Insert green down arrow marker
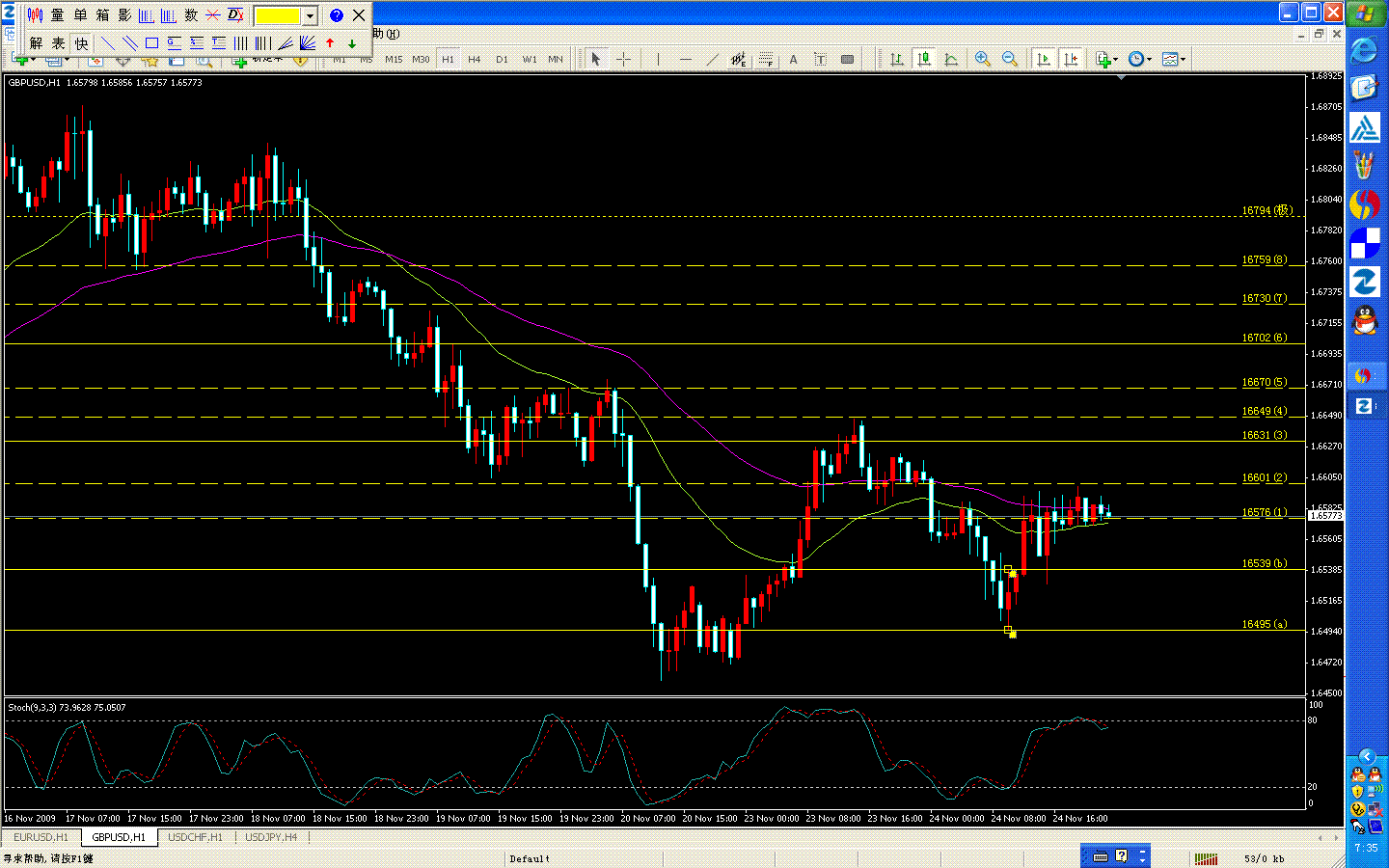This screenshot has width=1389, height=868. [x=352, y=43]
